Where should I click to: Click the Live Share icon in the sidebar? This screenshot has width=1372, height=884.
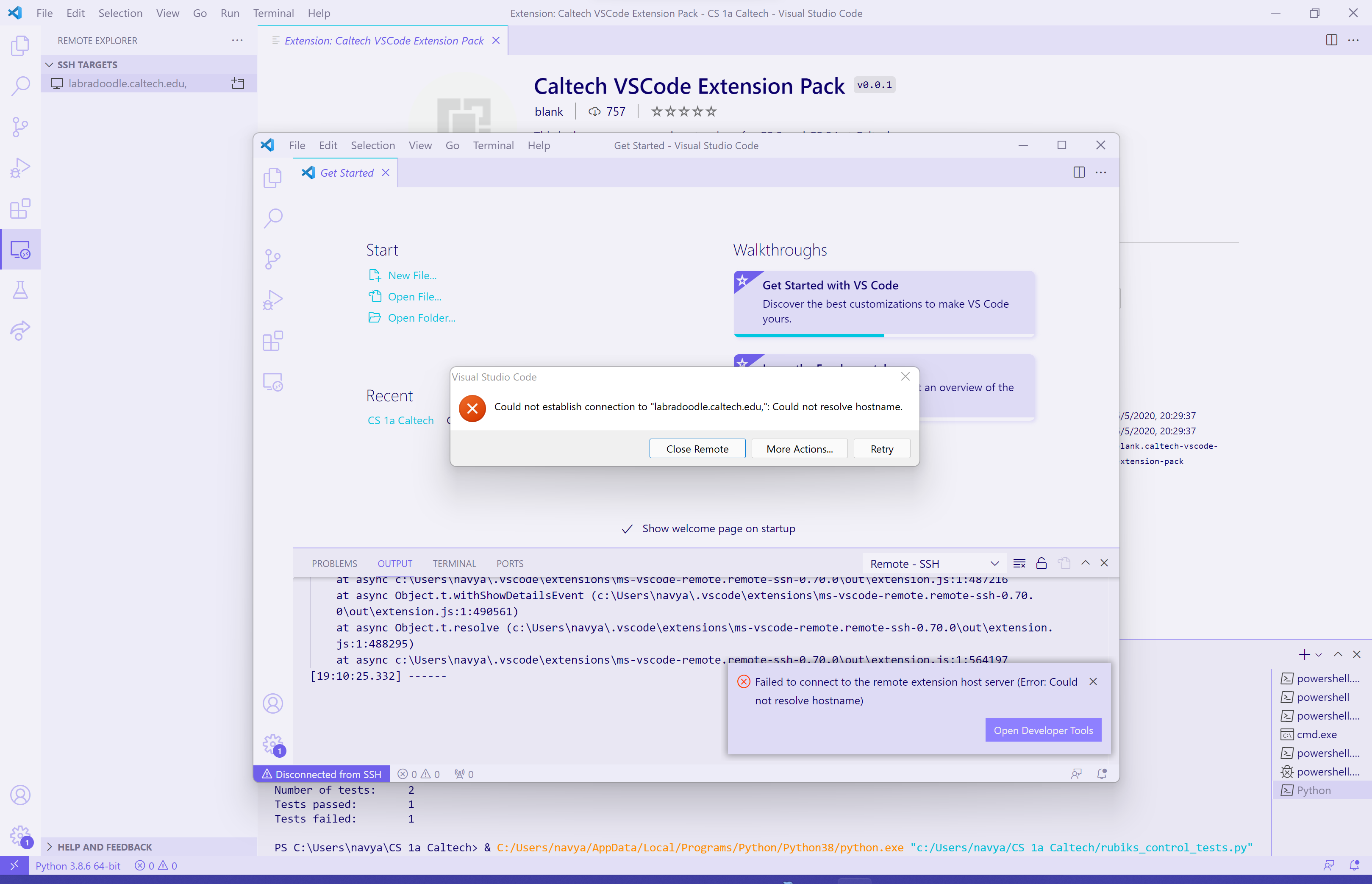tap(20, 331)
